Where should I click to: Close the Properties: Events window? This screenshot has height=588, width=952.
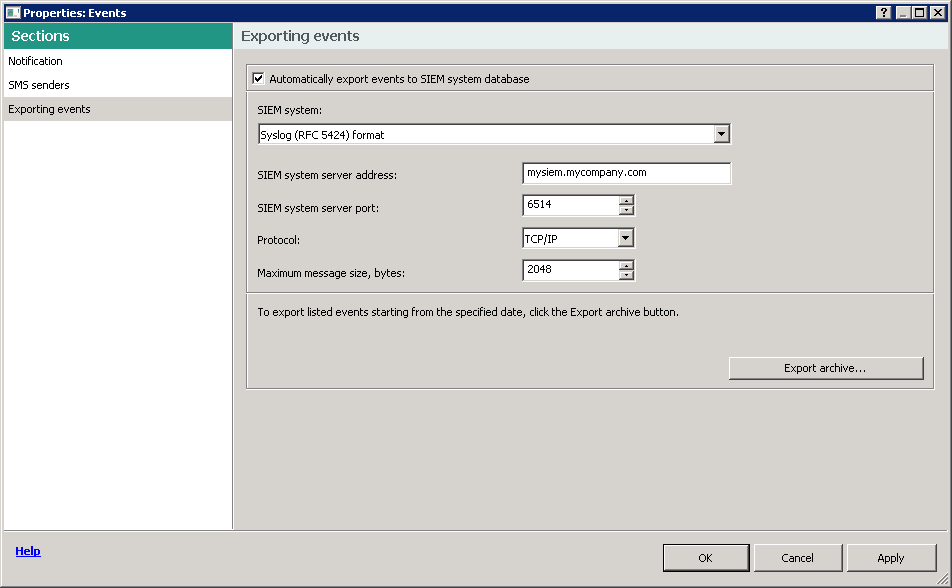coord(937,12)
